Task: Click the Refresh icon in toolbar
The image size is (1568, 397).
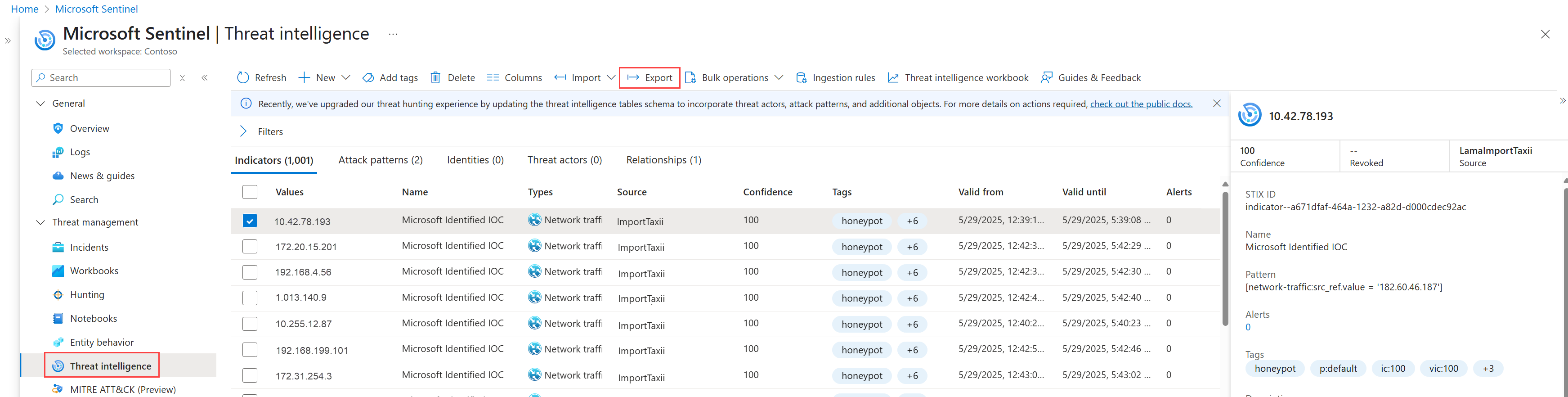Action: pos(243,77)
